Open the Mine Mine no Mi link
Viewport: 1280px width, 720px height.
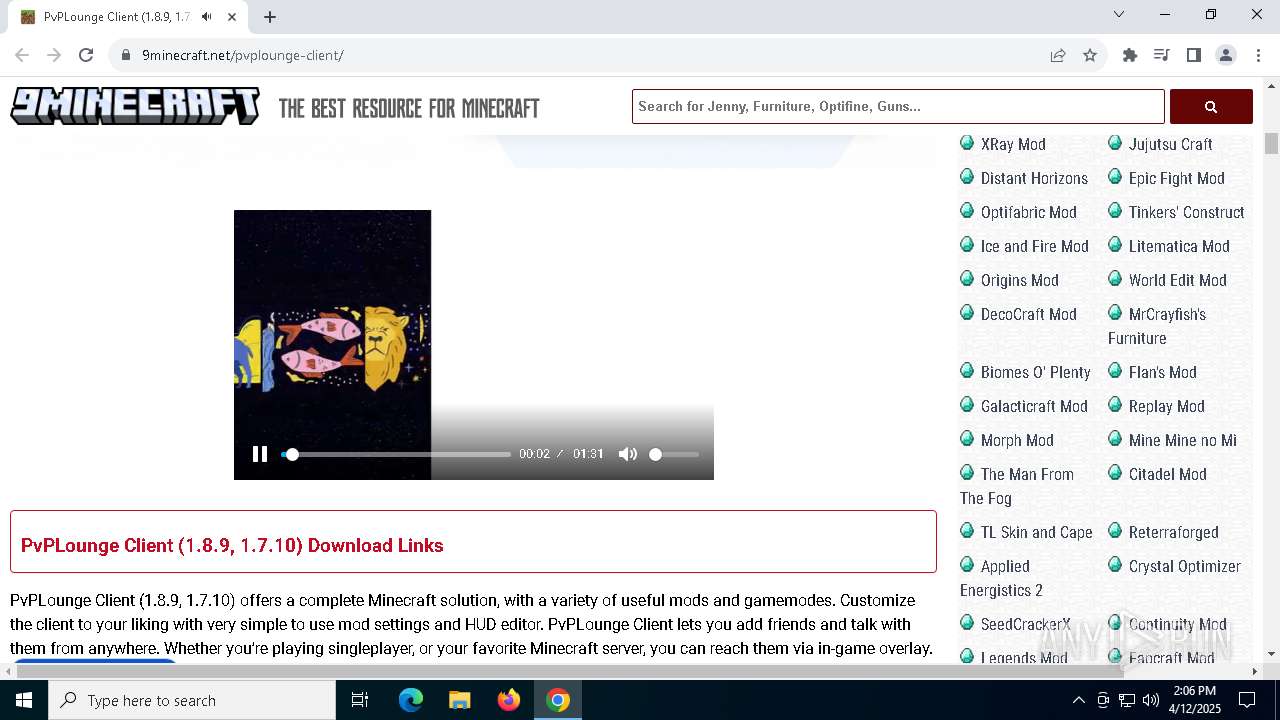1182,440
